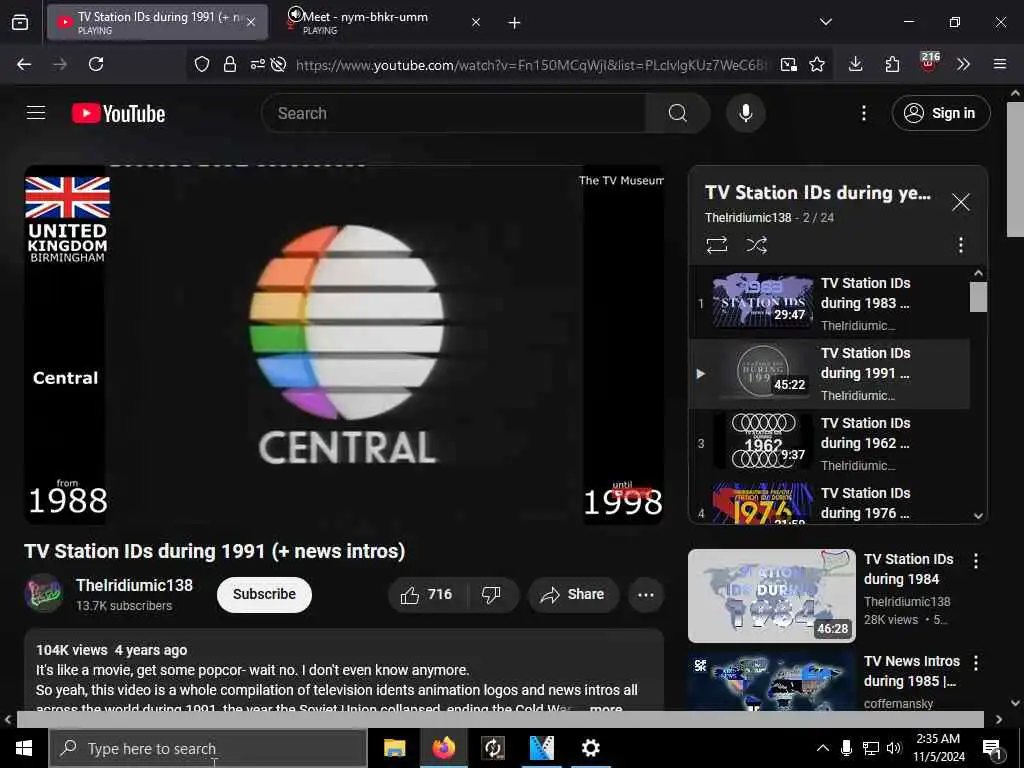Play TV Station IDs during 1962 from playlist
1024x768 pixels.
[x=829, y=443]
